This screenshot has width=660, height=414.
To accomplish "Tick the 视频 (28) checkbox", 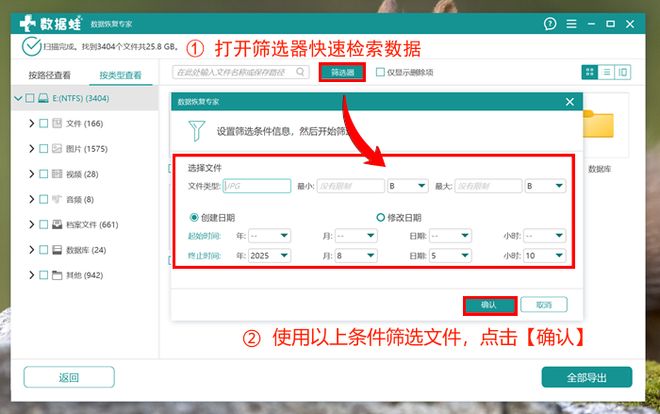I will 43,174.
